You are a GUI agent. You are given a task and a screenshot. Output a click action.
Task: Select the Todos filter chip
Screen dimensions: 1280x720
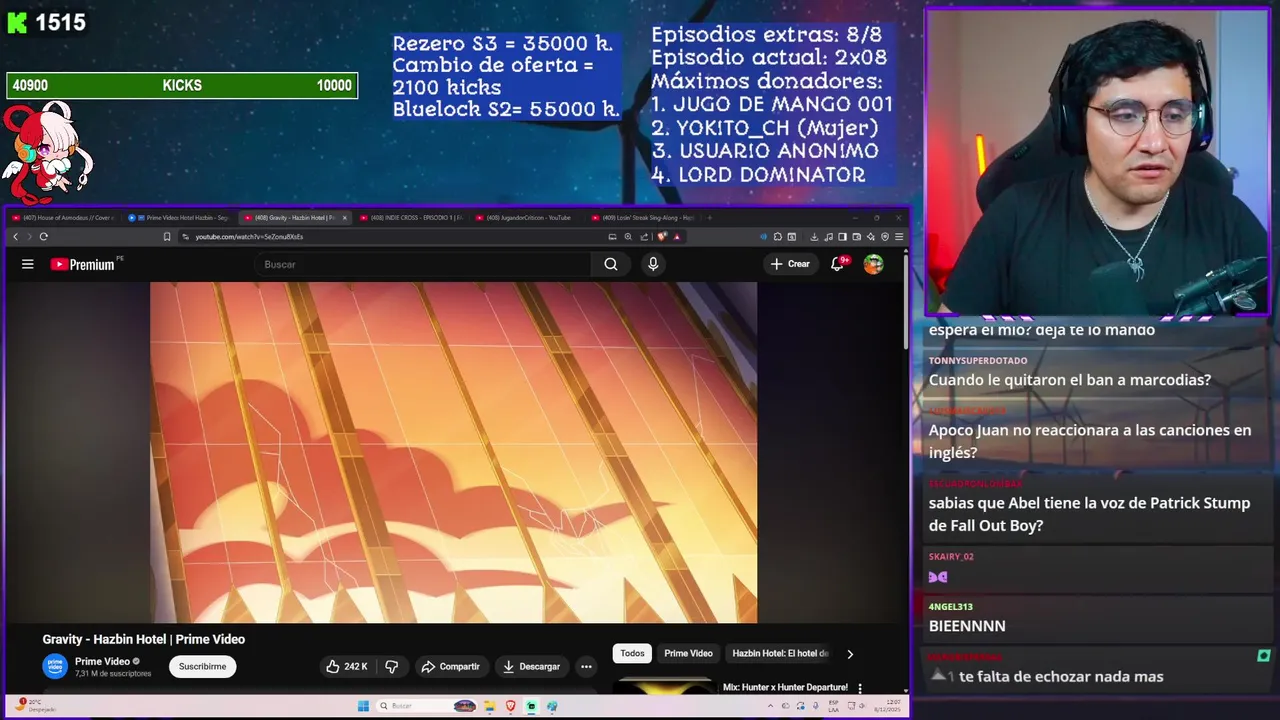coord(632,653)
